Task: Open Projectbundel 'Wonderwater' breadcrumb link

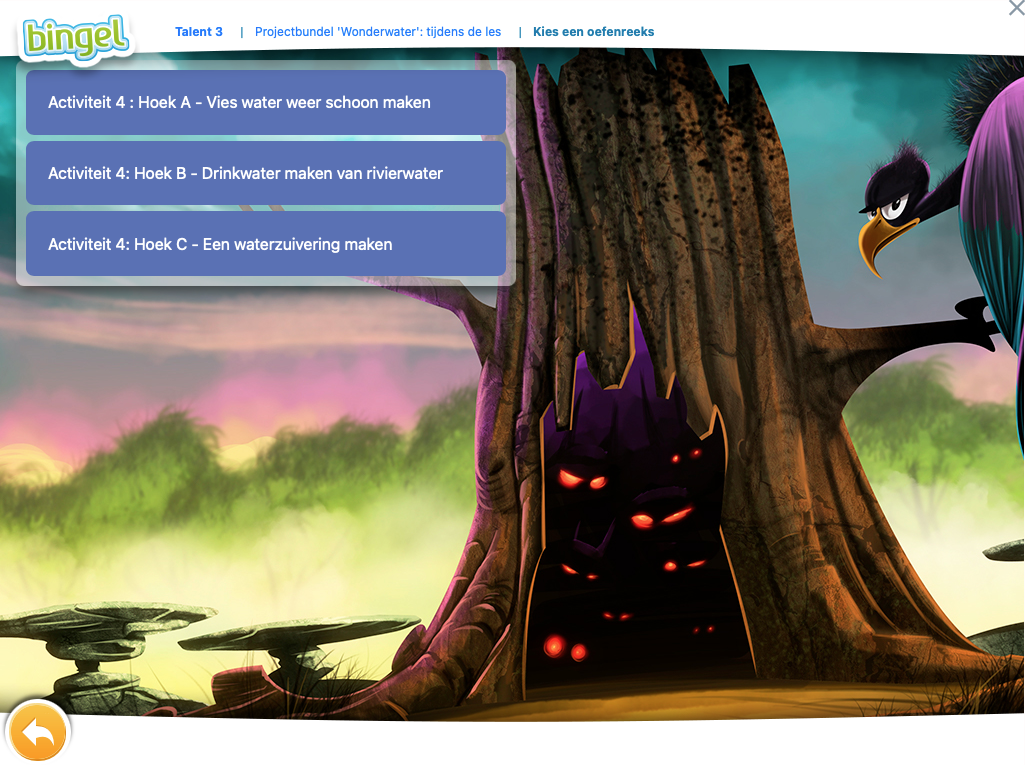Action: (x=378, y=31)
